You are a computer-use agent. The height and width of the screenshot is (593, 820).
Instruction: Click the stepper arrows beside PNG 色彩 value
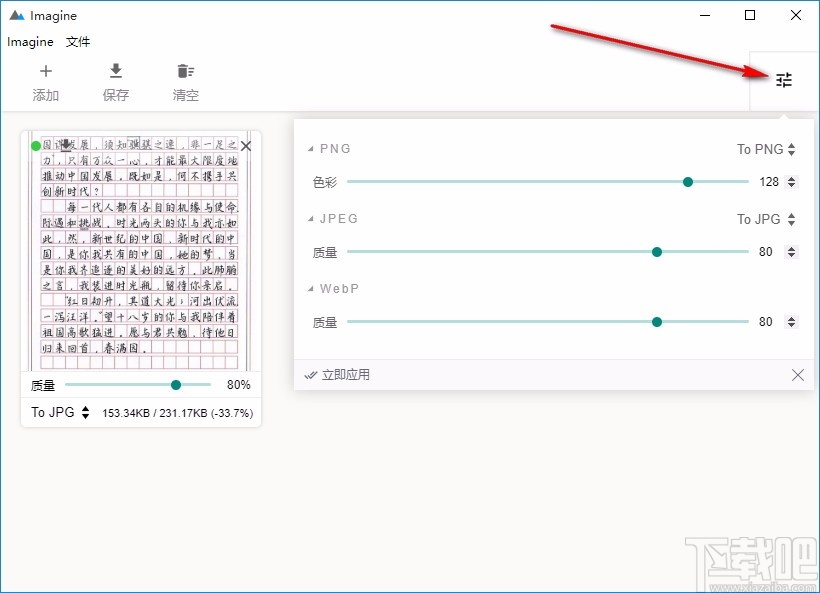tap(791, 182)
